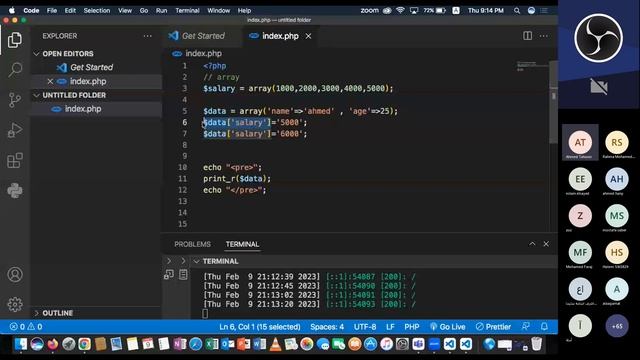Select the TERMINAL panel tab
Image resolution: width=640 pixels, height=360 pixels.
(242, 244)
